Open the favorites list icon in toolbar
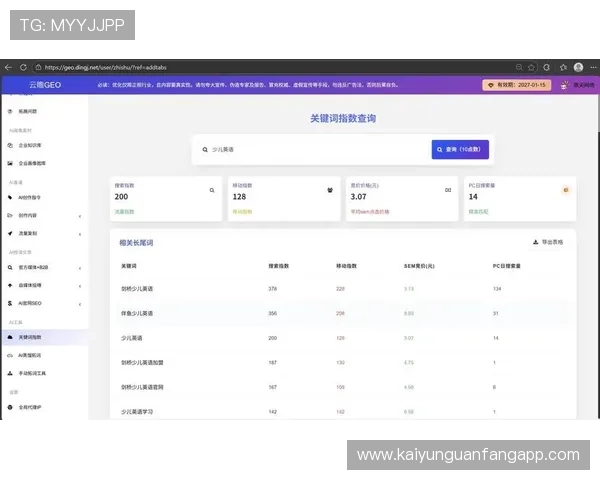Viewport: 600px width, 480px height. [x=563, y=67]
